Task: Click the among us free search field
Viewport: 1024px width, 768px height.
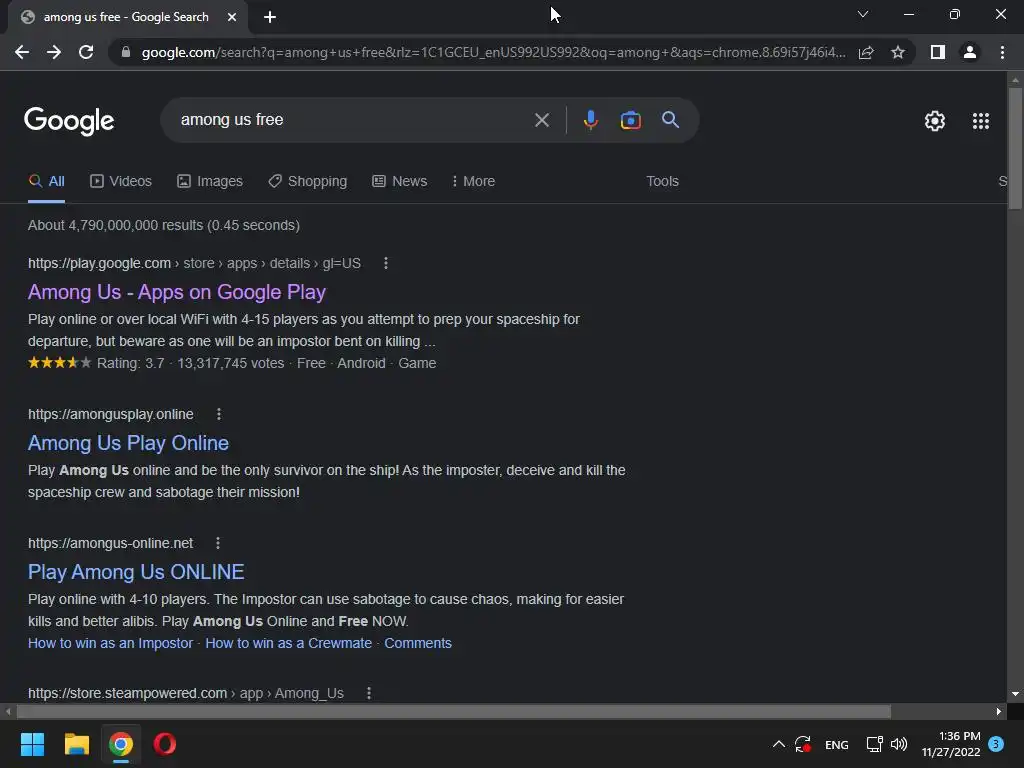Action: pyautogui.click(x=353, y=120)
